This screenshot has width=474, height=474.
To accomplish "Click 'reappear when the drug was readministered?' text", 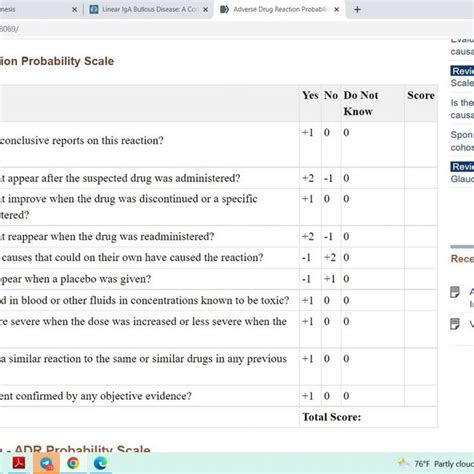I will [x=111, y=236].
